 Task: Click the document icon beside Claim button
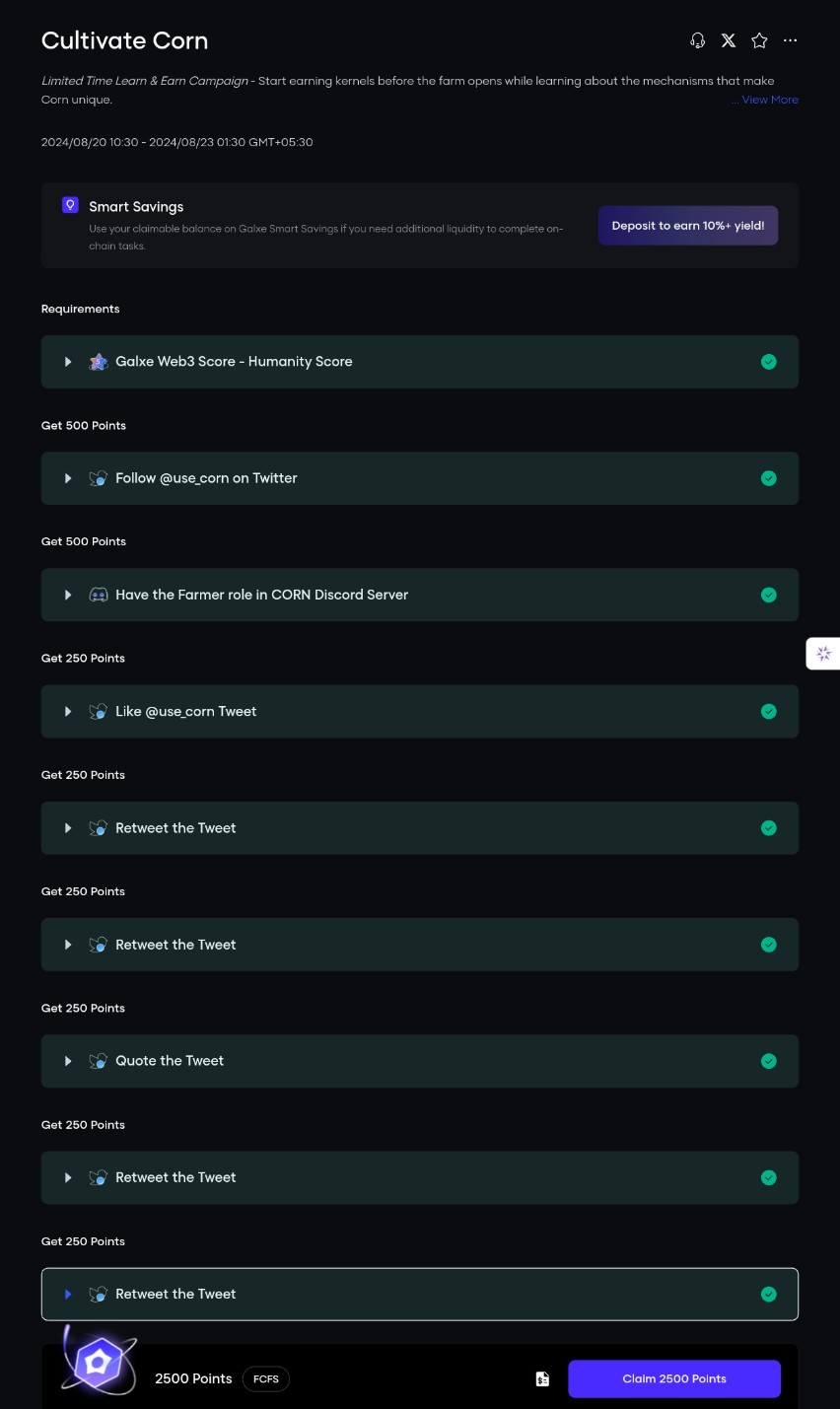coord(542,1378)
